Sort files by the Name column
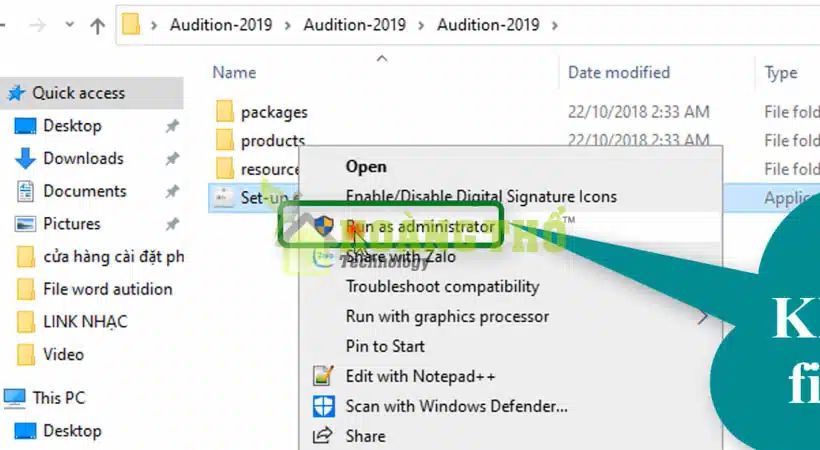The image size is (820, 450). coord(235,72)
